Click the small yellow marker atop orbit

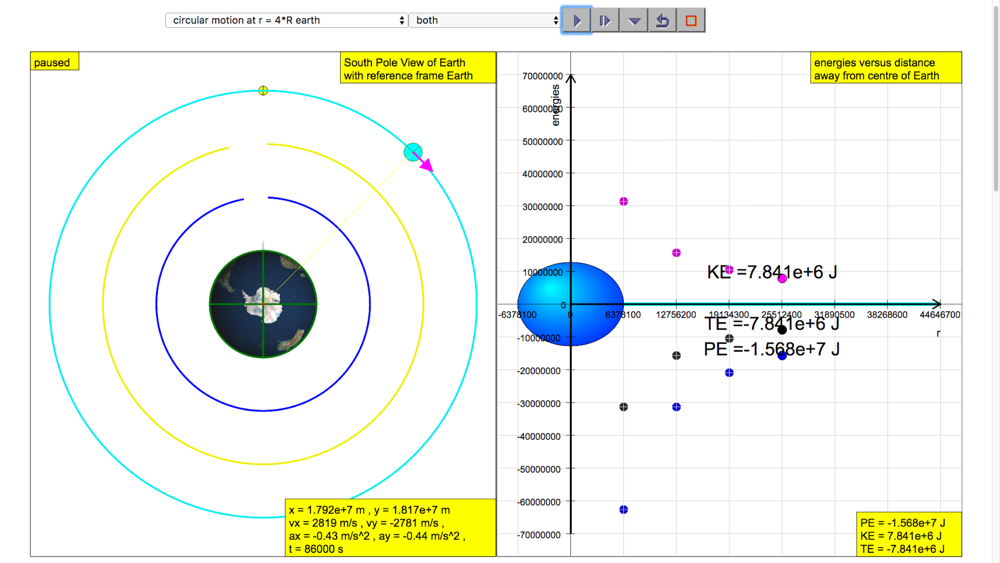click(263, 91)
